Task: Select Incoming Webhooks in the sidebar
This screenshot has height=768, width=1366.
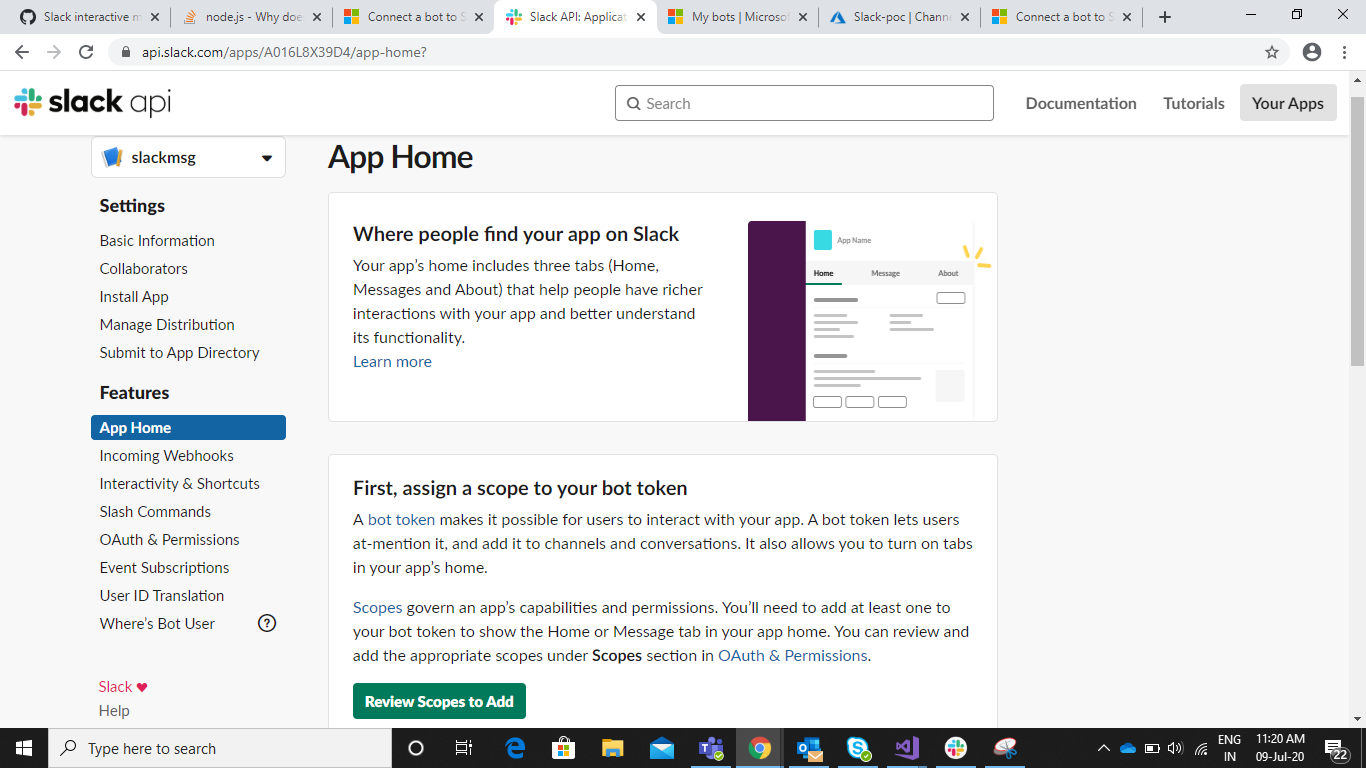Action: click(x=166, y=455)
